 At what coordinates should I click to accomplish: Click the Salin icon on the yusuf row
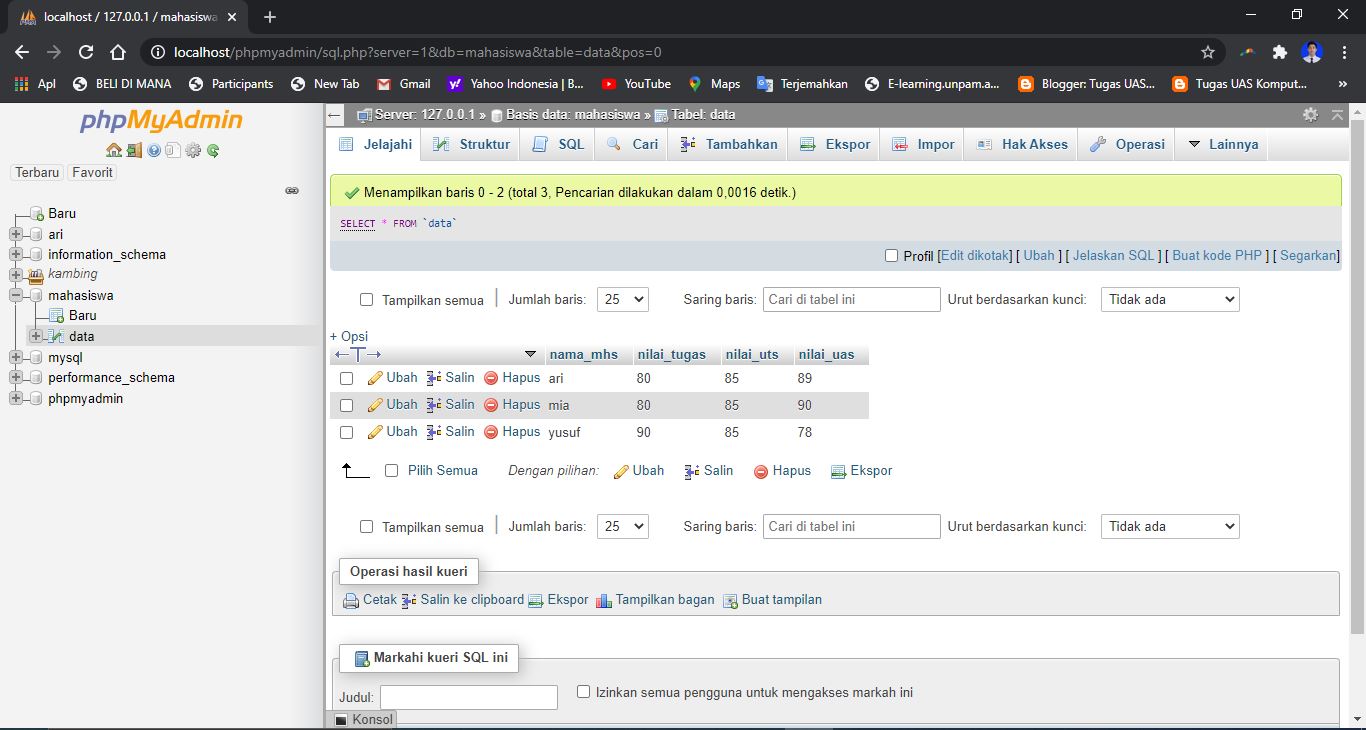[436, 432]
